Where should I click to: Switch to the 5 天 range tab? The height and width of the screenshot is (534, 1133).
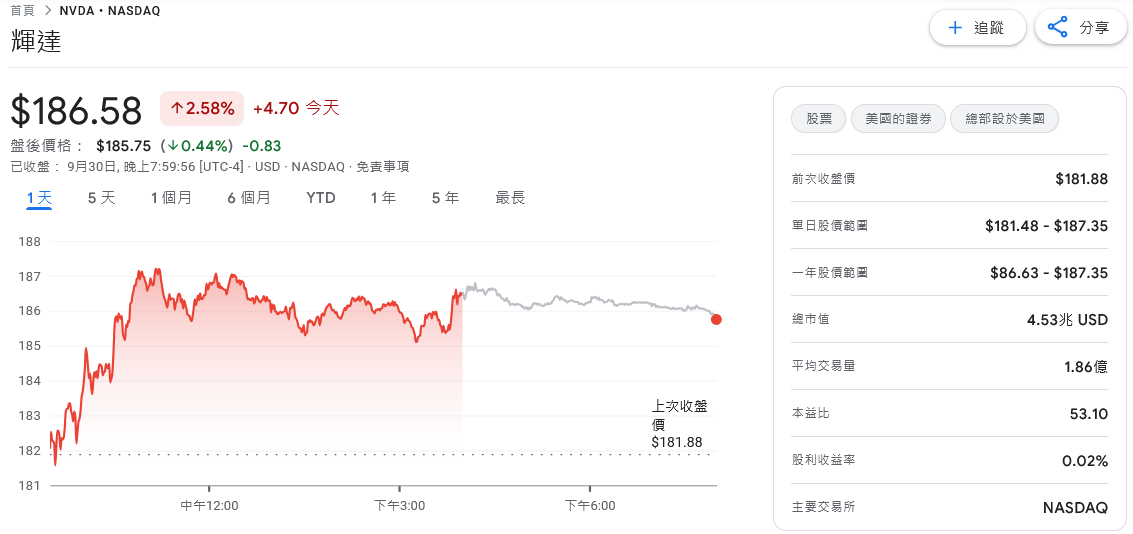pos(101,198)
